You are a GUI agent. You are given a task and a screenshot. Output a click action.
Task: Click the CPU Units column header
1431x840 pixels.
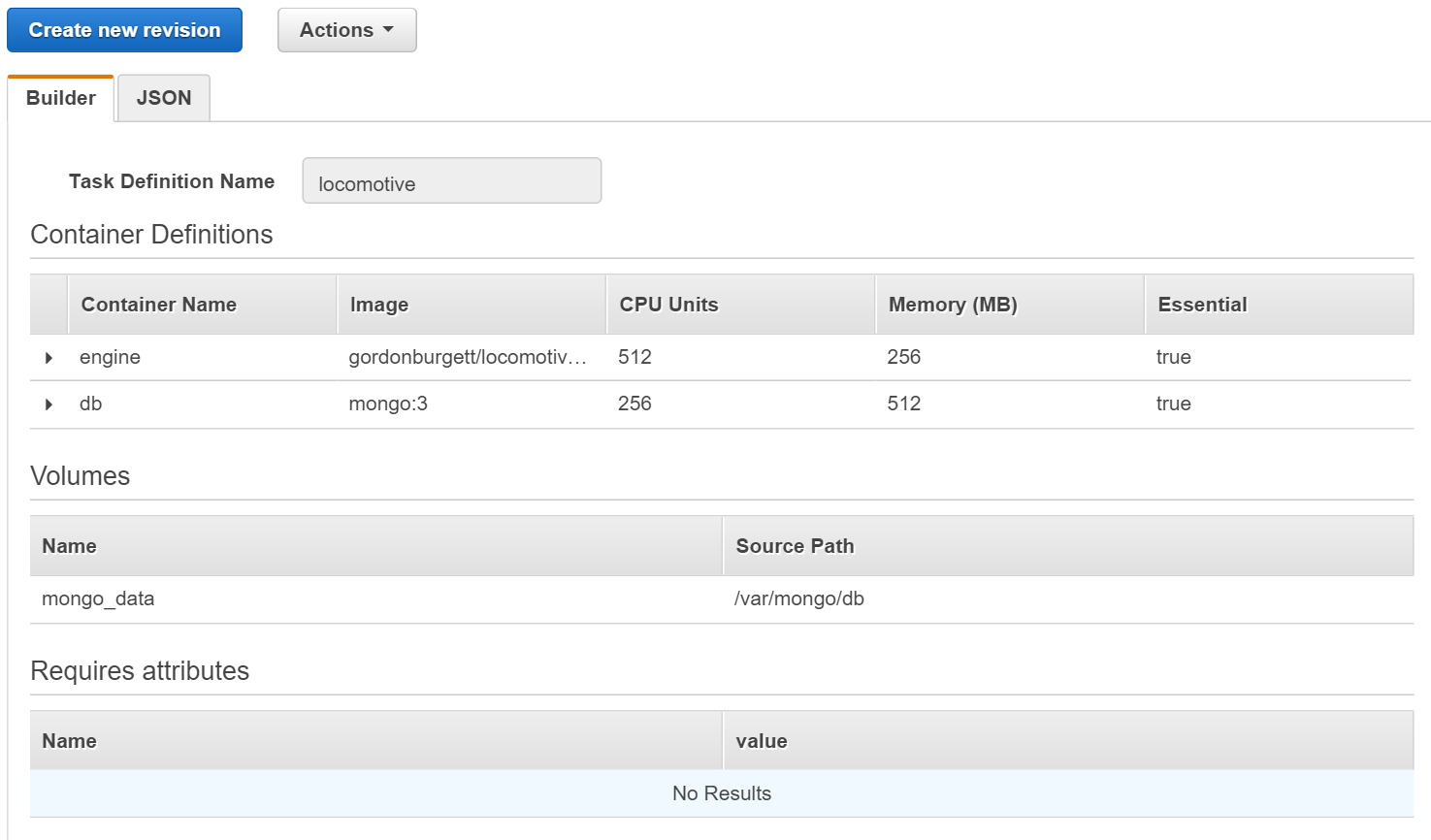point(668,304)
